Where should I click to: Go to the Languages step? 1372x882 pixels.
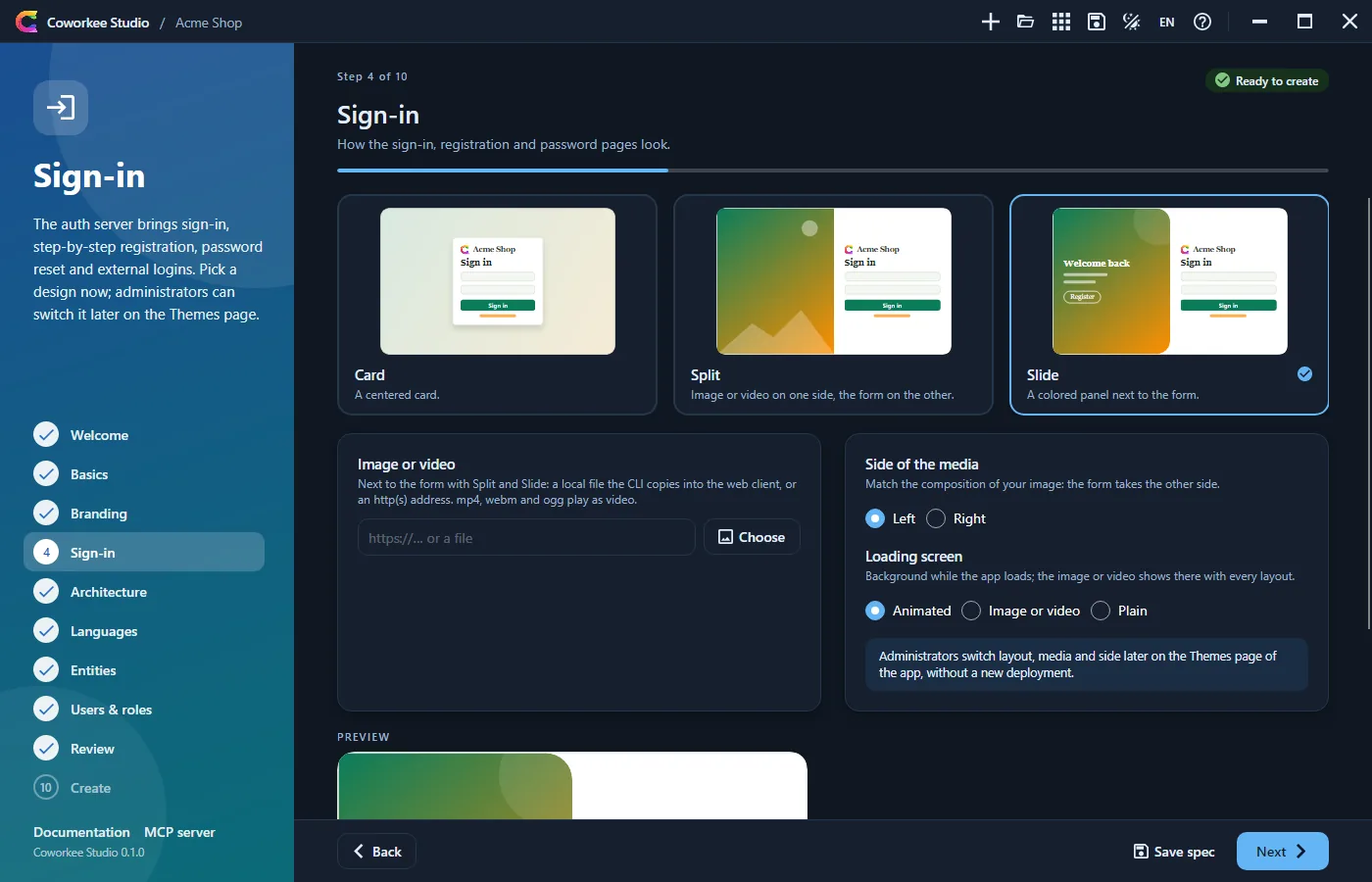(144, 630)
